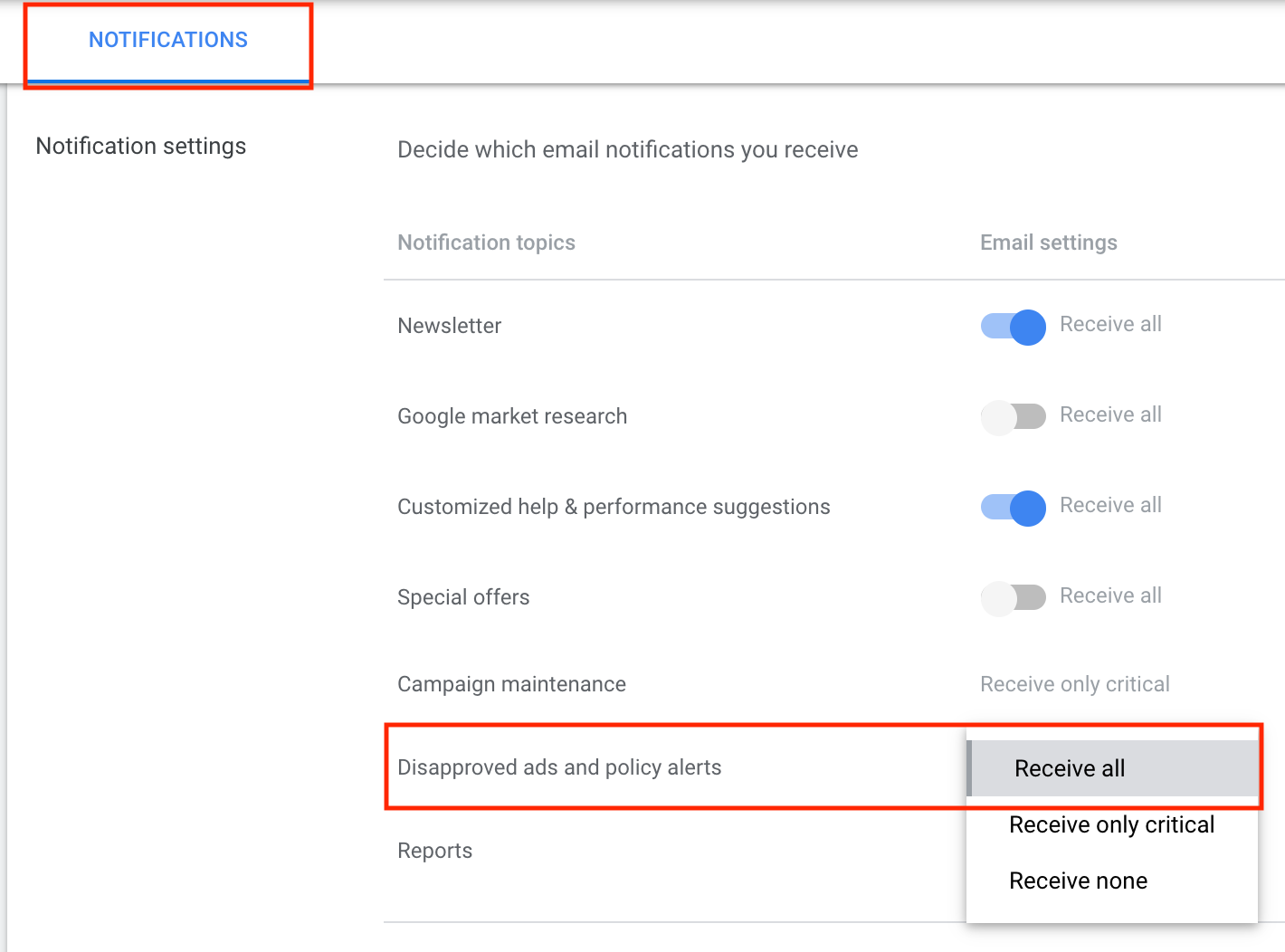The image size is (1285, 952).
Task: Select the 'Notification settings' section heading
Action: click(141, 147)
